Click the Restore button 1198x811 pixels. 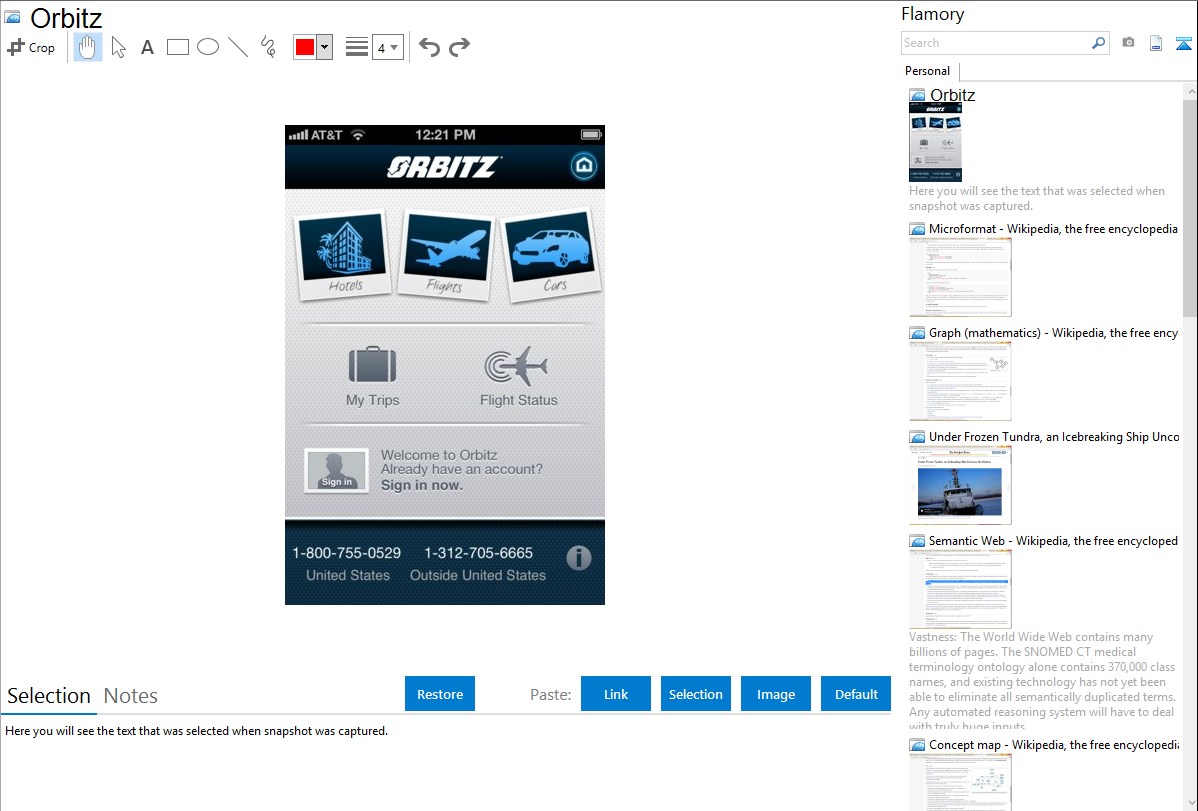tap(440, 694)
